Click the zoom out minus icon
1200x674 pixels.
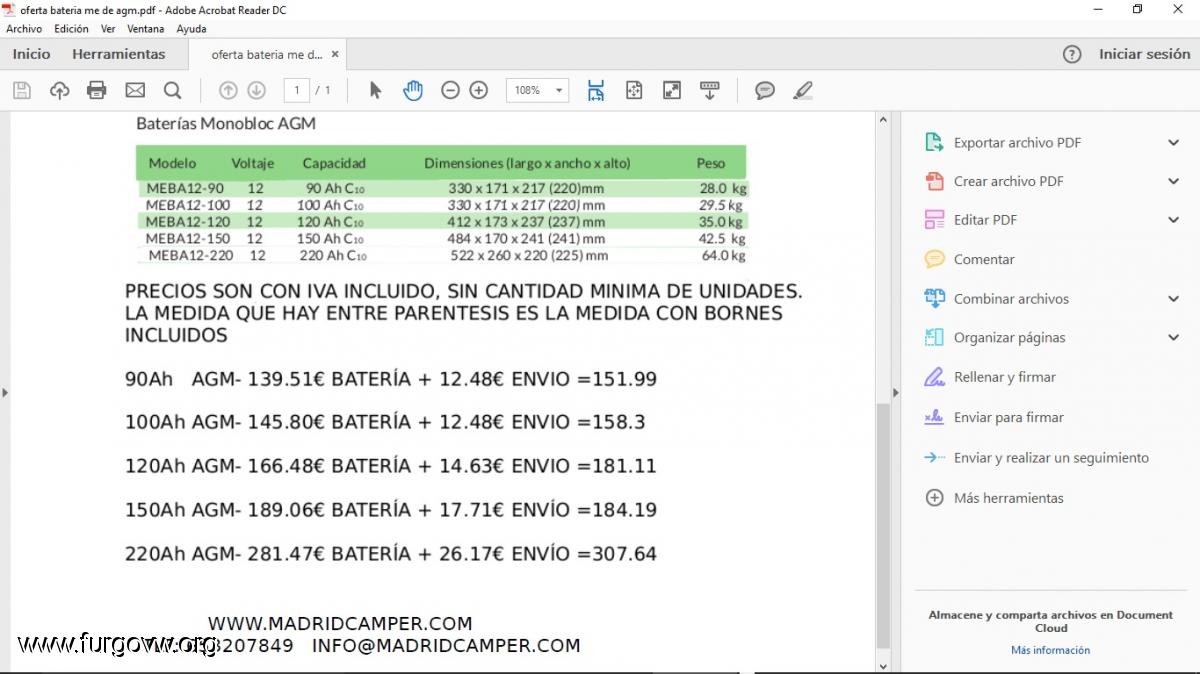(x=450, y=91)
